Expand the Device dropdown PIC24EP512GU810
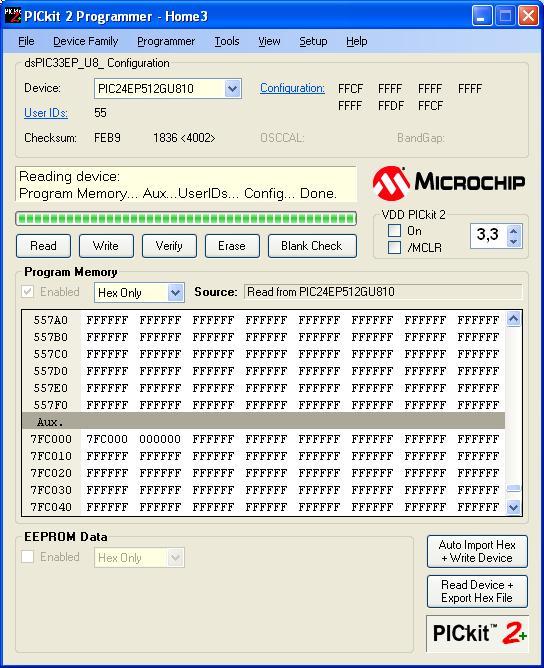This screenshot has width=544, height=668. 232,89
